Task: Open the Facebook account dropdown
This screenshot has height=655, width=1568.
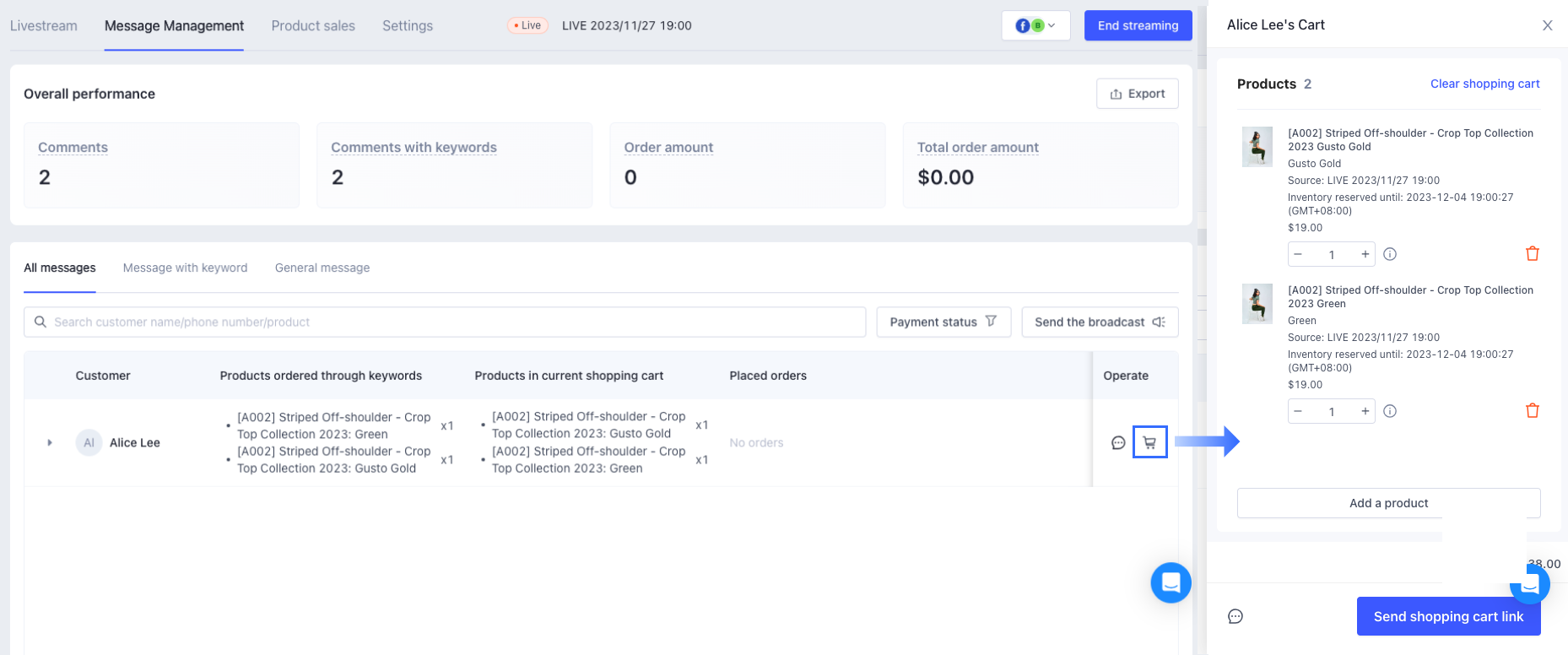Action: (1035, 25)
